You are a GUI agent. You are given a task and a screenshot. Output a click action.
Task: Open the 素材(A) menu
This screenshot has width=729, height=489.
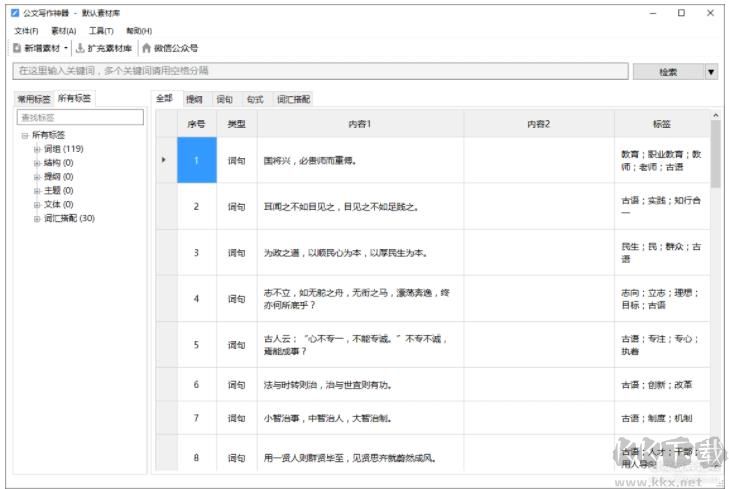click(64, 31)
